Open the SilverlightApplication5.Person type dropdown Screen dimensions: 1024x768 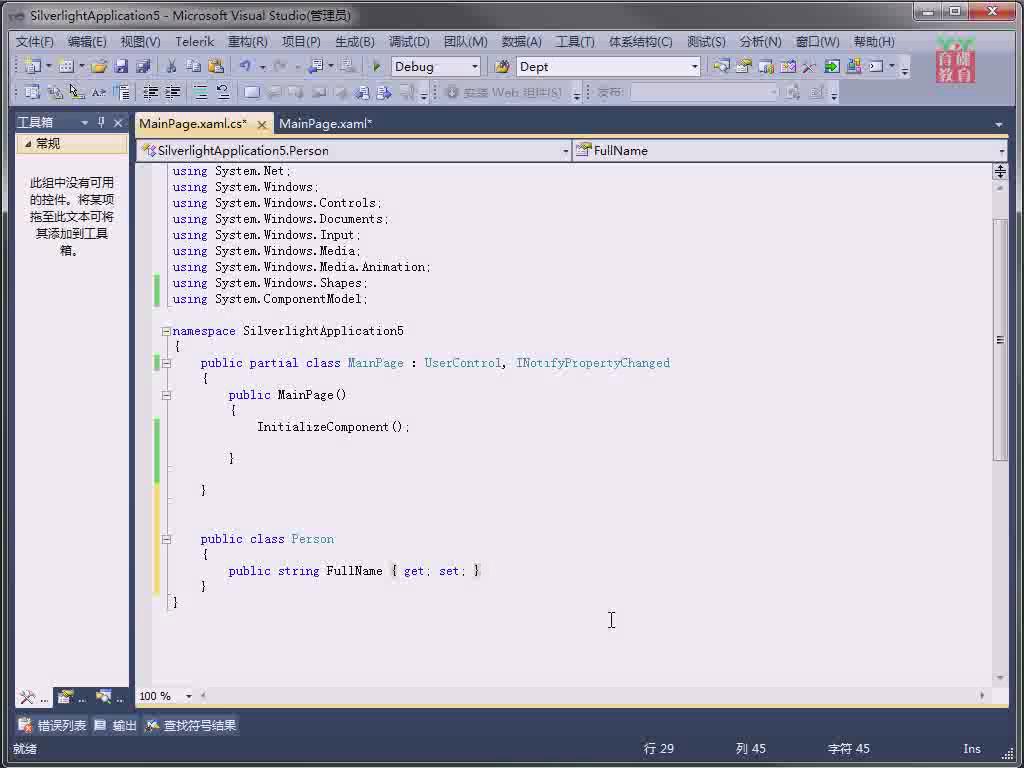[566, 151]
